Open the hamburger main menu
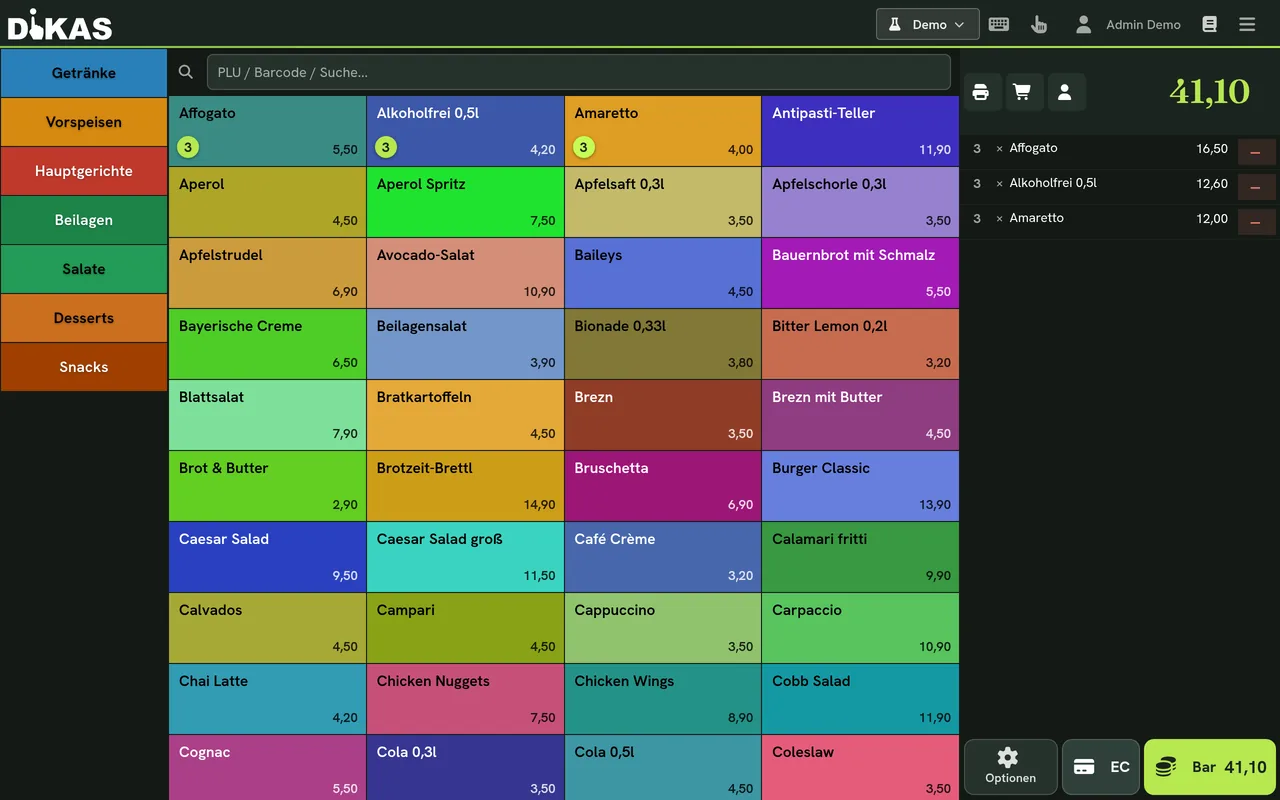Viewport: 1280px width, 800px height. 1247,24
